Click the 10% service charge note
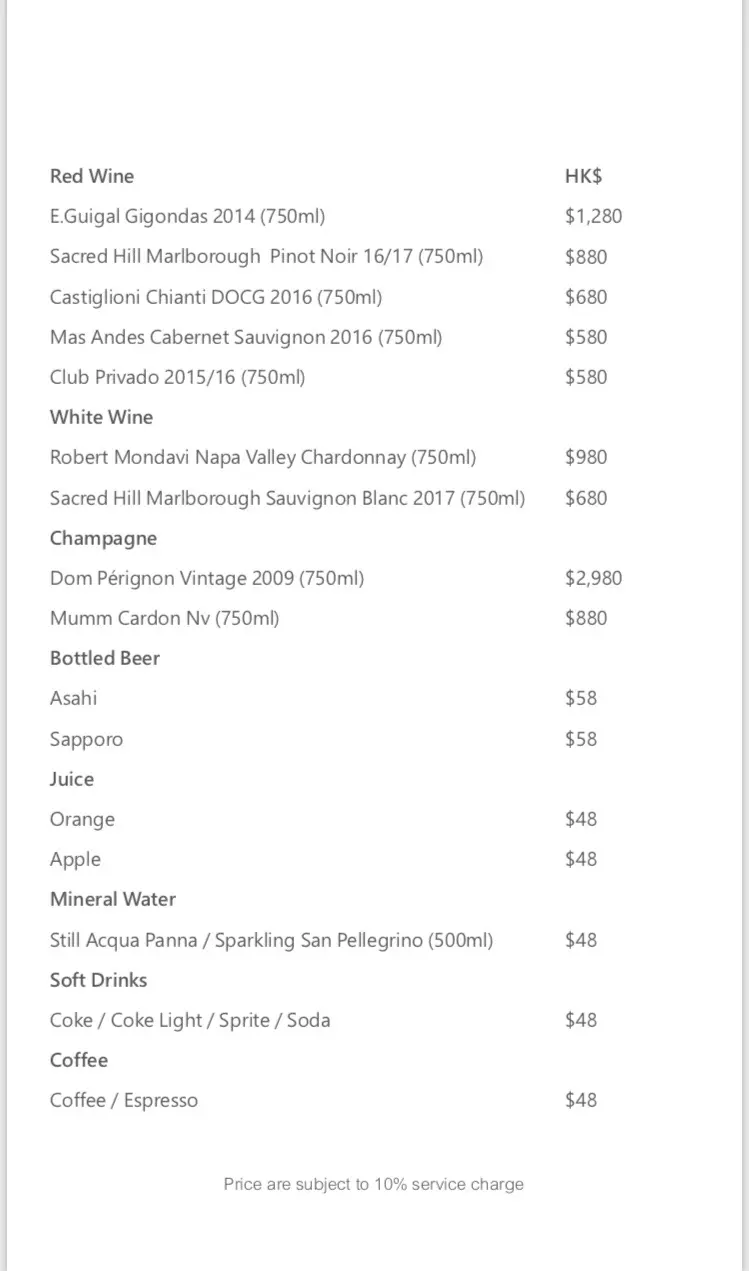 [373, 1184]
